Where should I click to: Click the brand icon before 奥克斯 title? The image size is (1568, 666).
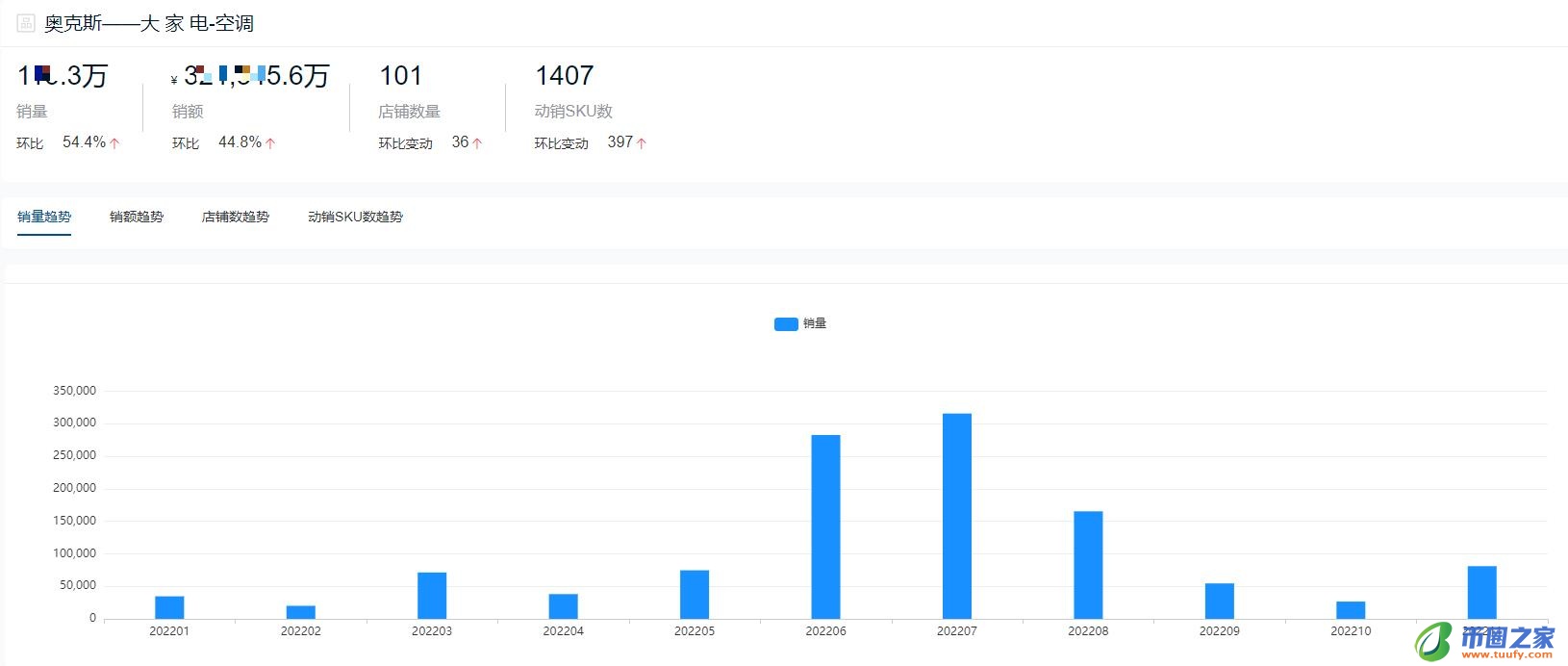26,23
